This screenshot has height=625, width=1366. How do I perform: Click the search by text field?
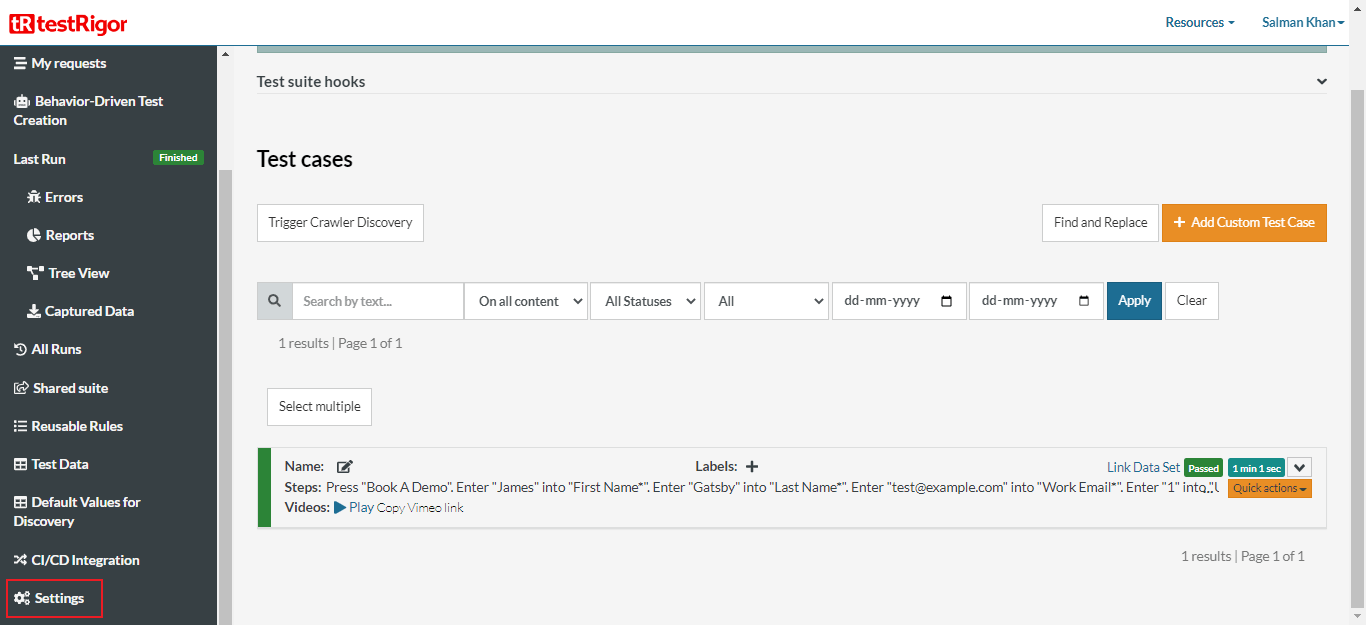[x=378, y=301]
